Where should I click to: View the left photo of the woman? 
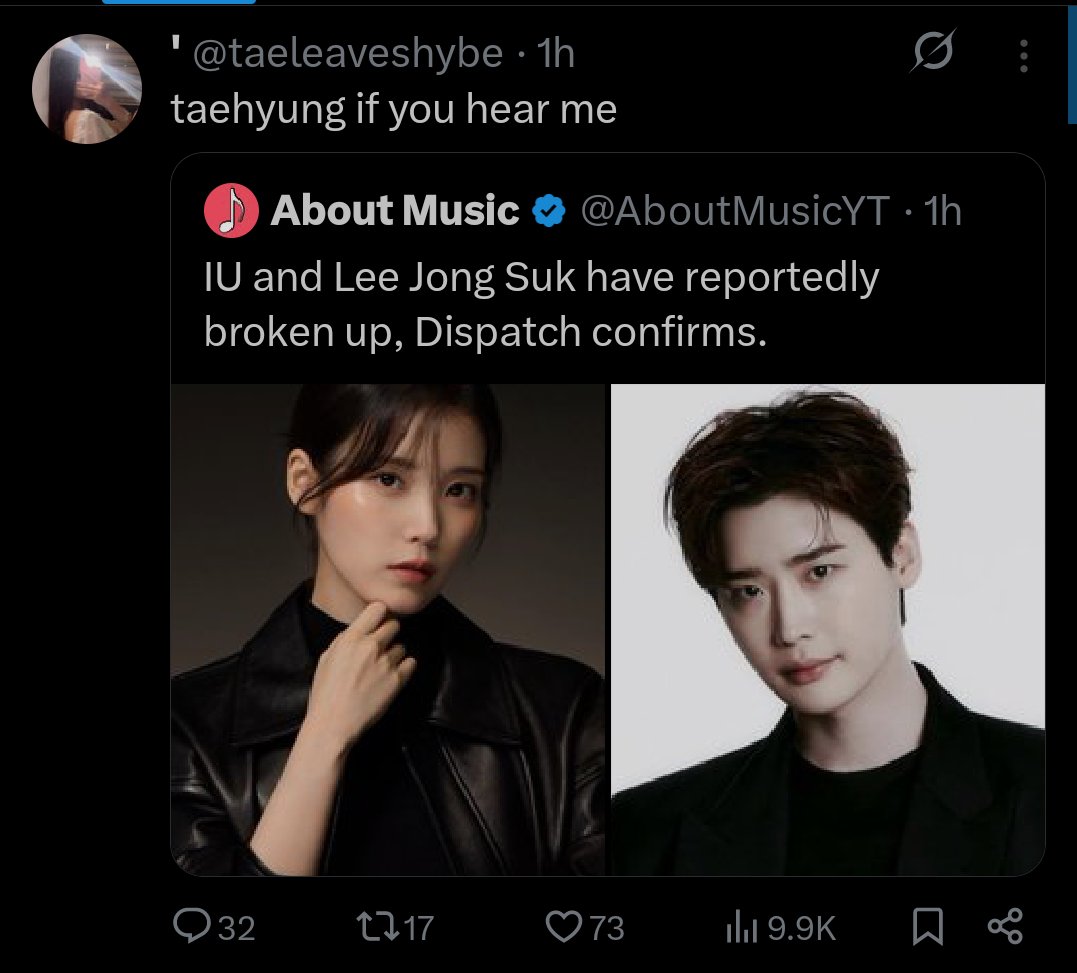pyautogui.click(x=388, y=630)
